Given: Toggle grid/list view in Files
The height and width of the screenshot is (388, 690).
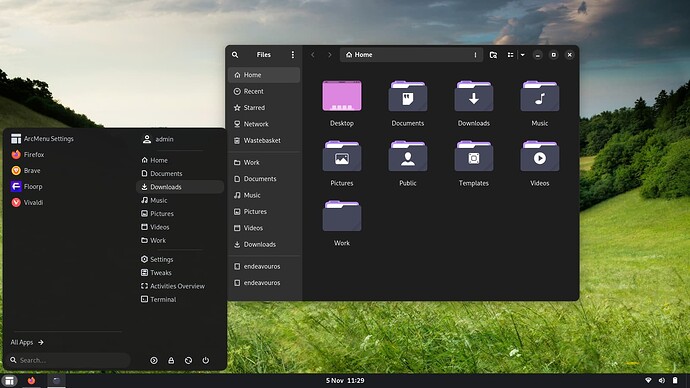Looking at the screenshot, I should pos(510,55).
